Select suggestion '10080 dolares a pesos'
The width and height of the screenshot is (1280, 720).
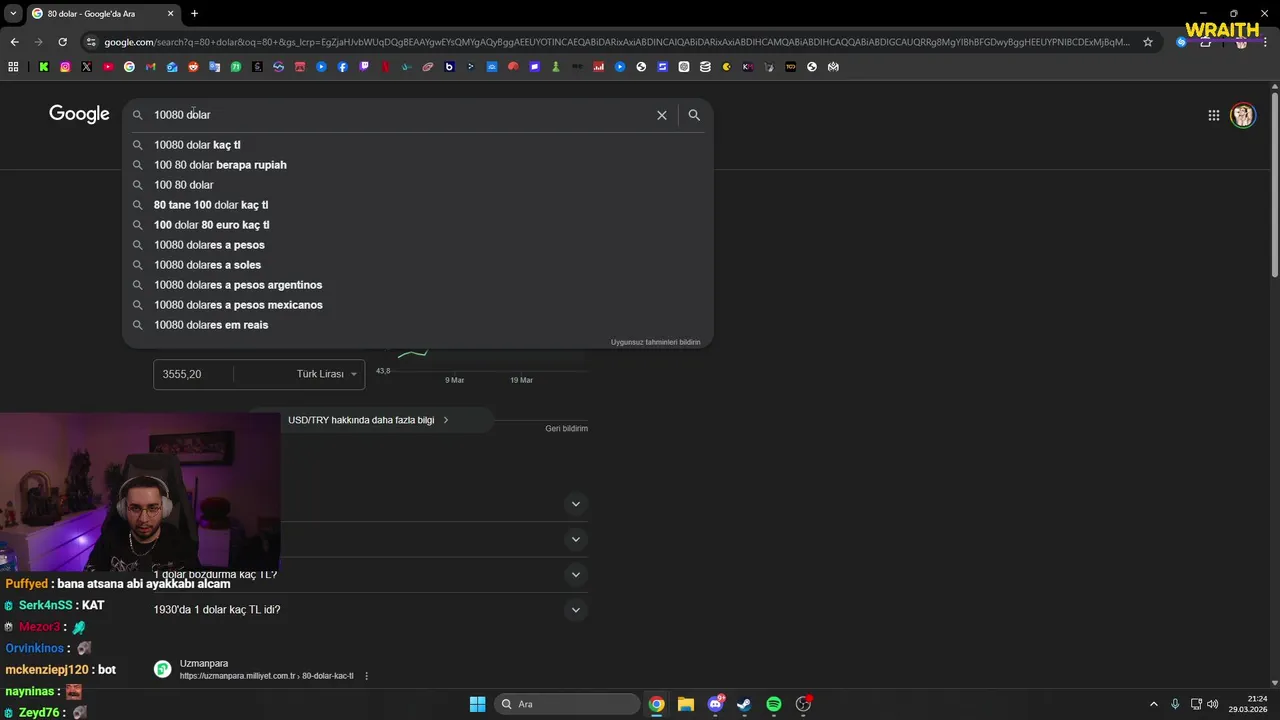(x=418, y=245)
